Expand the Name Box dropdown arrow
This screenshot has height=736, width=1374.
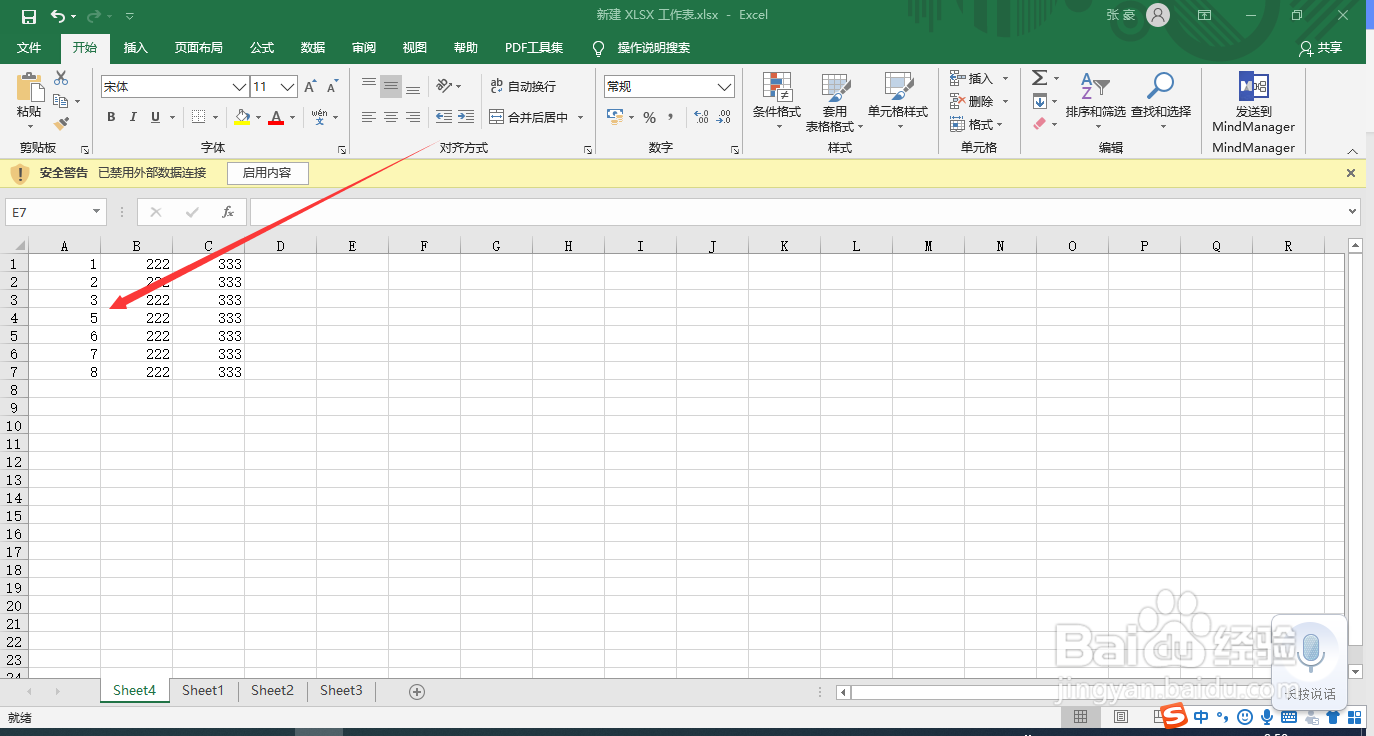click(97, 212)
